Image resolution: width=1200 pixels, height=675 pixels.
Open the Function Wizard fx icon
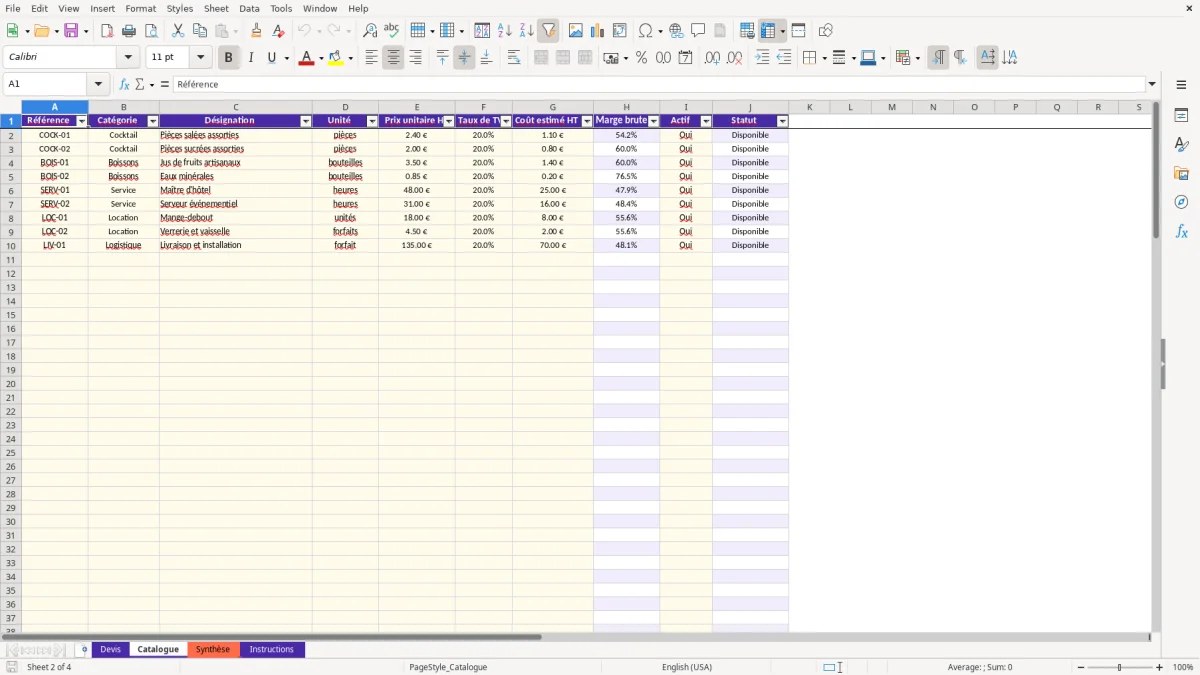(125, 85)
